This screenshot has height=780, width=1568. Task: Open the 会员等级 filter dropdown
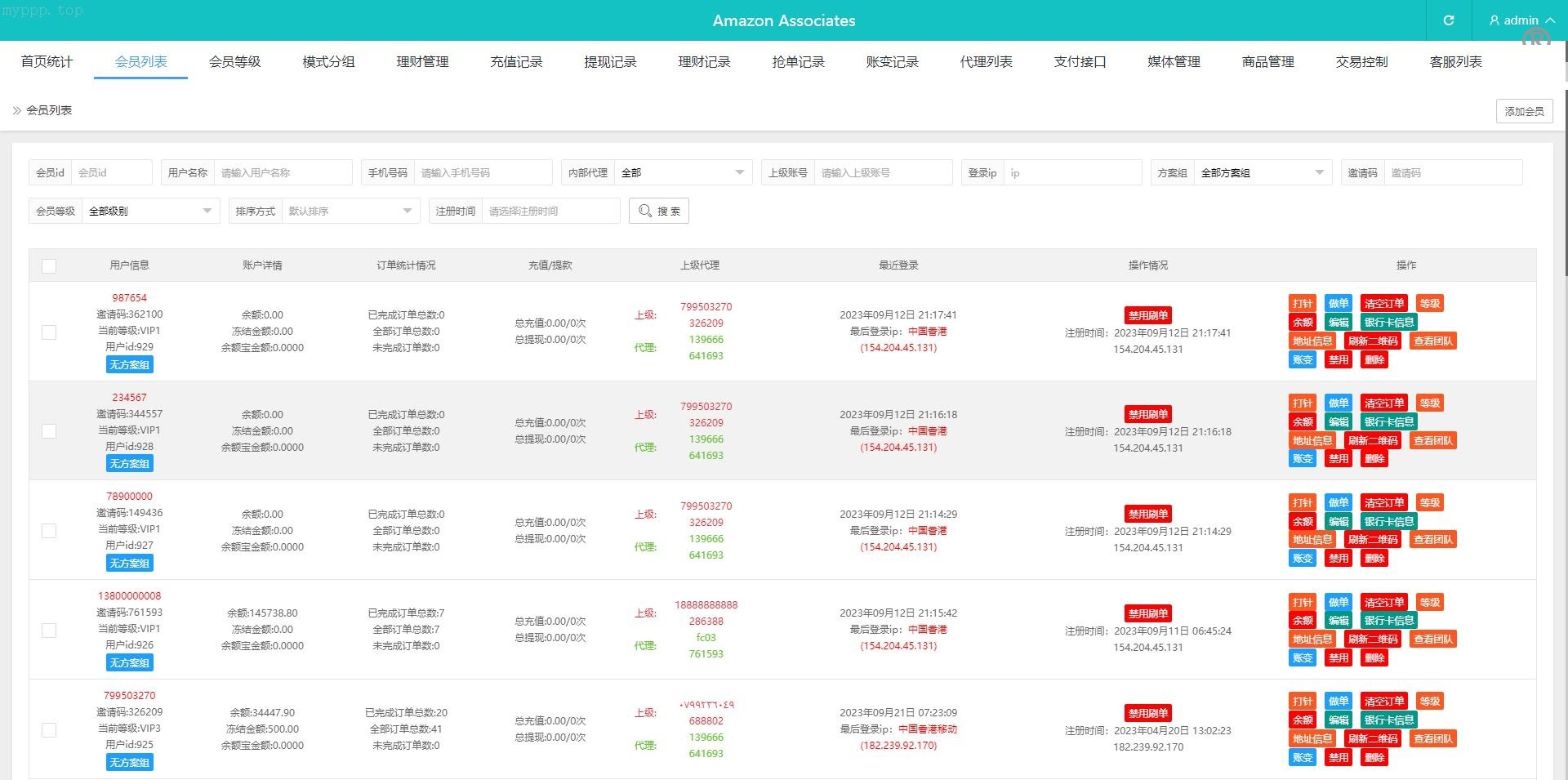pos(149,212)
